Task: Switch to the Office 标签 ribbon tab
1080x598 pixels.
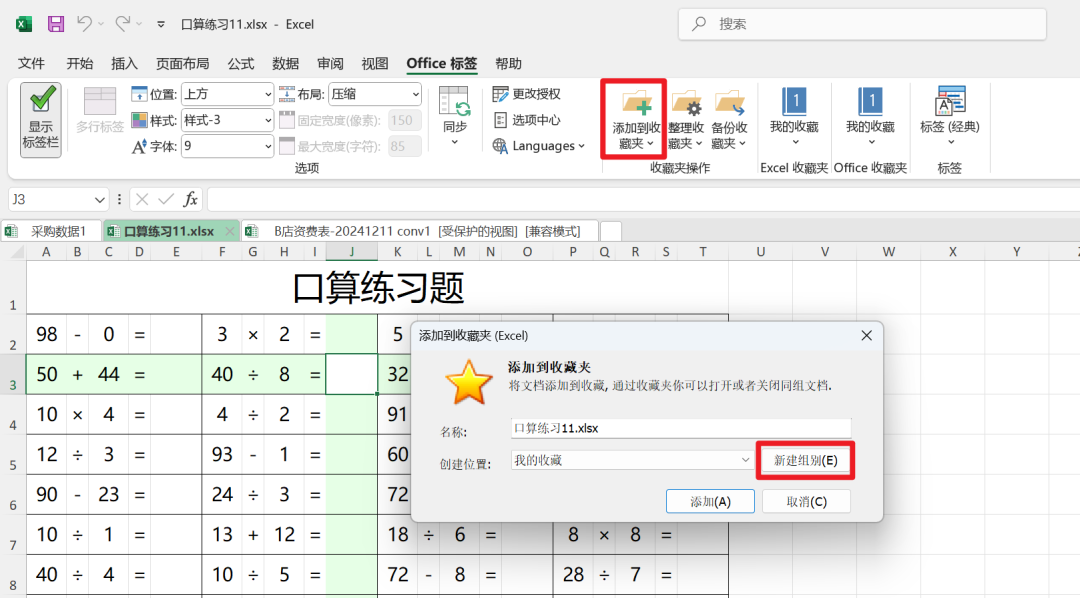Action: click(441, 63)
